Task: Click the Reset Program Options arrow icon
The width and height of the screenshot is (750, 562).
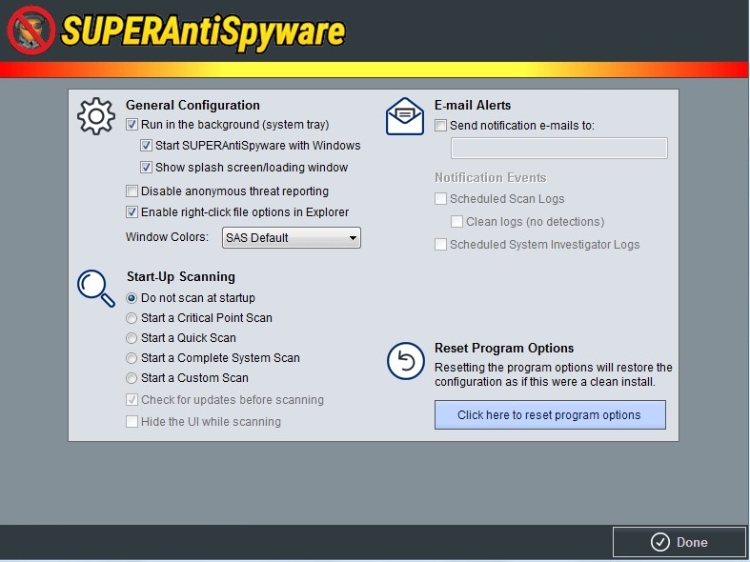Action: click(406, 361)
